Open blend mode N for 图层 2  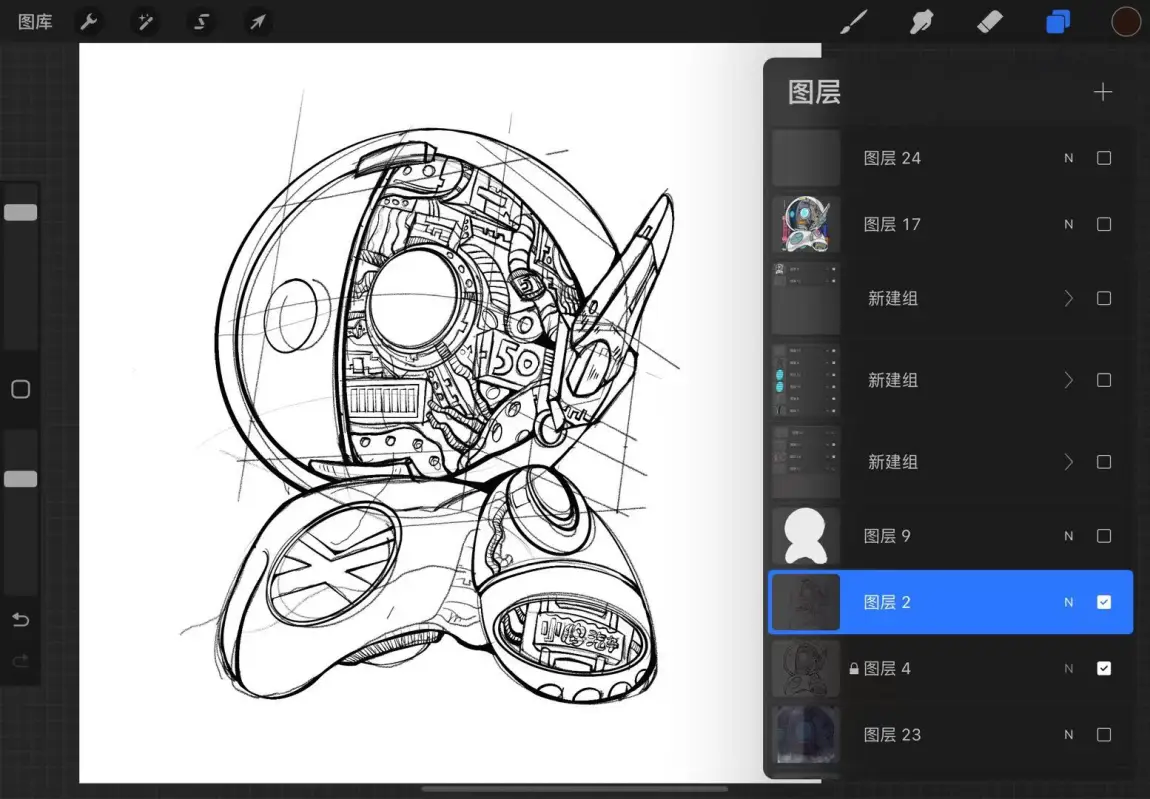pyautogui.click(x=1069, y=602)
